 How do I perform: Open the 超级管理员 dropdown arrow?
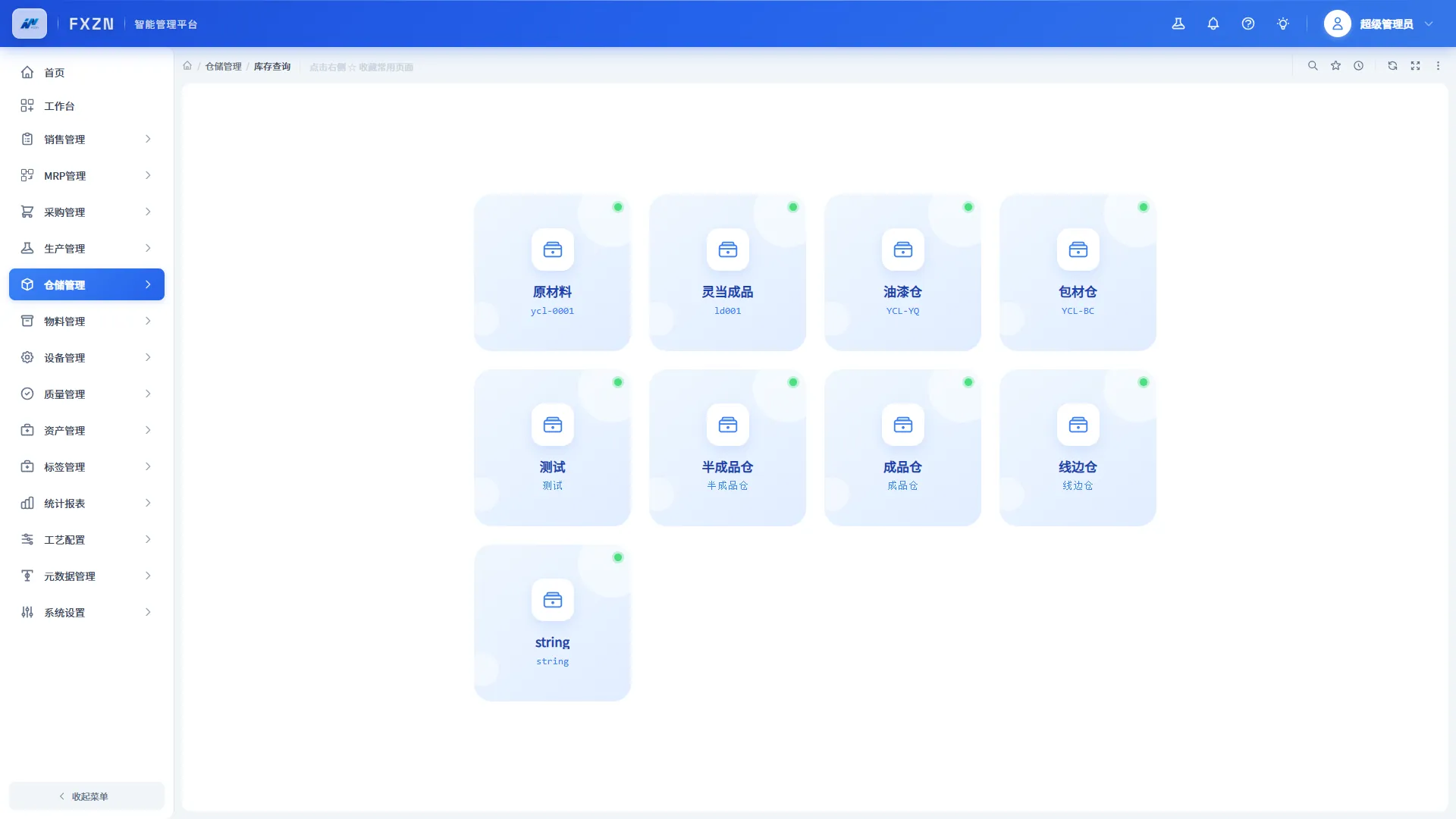(x=1429, y=24)
